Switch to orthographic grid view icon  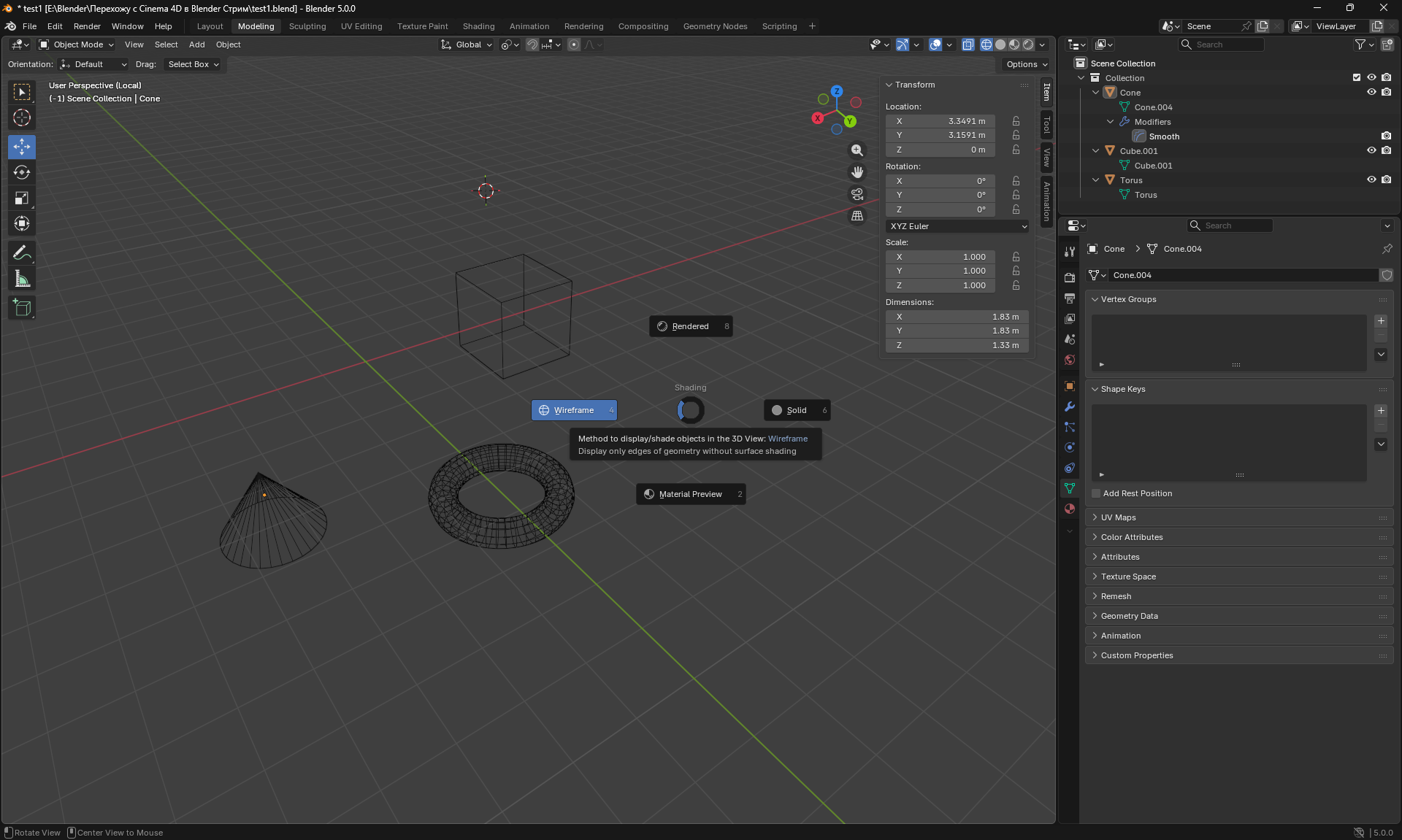click(x=857, y=216)
